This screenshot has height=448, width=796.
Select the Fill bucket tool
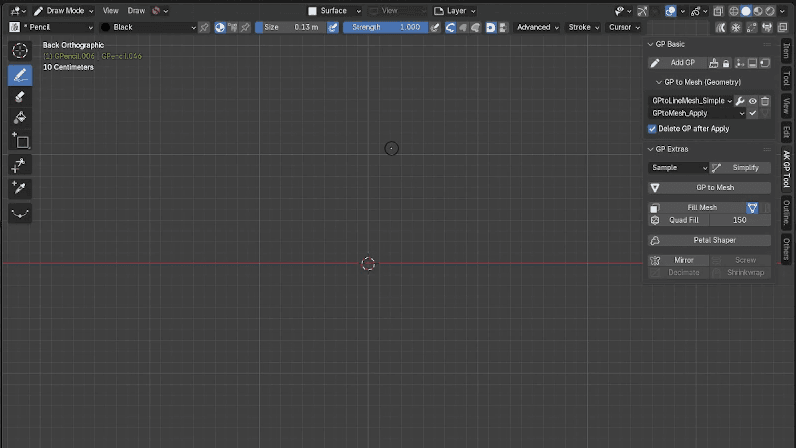coord(20,118)
